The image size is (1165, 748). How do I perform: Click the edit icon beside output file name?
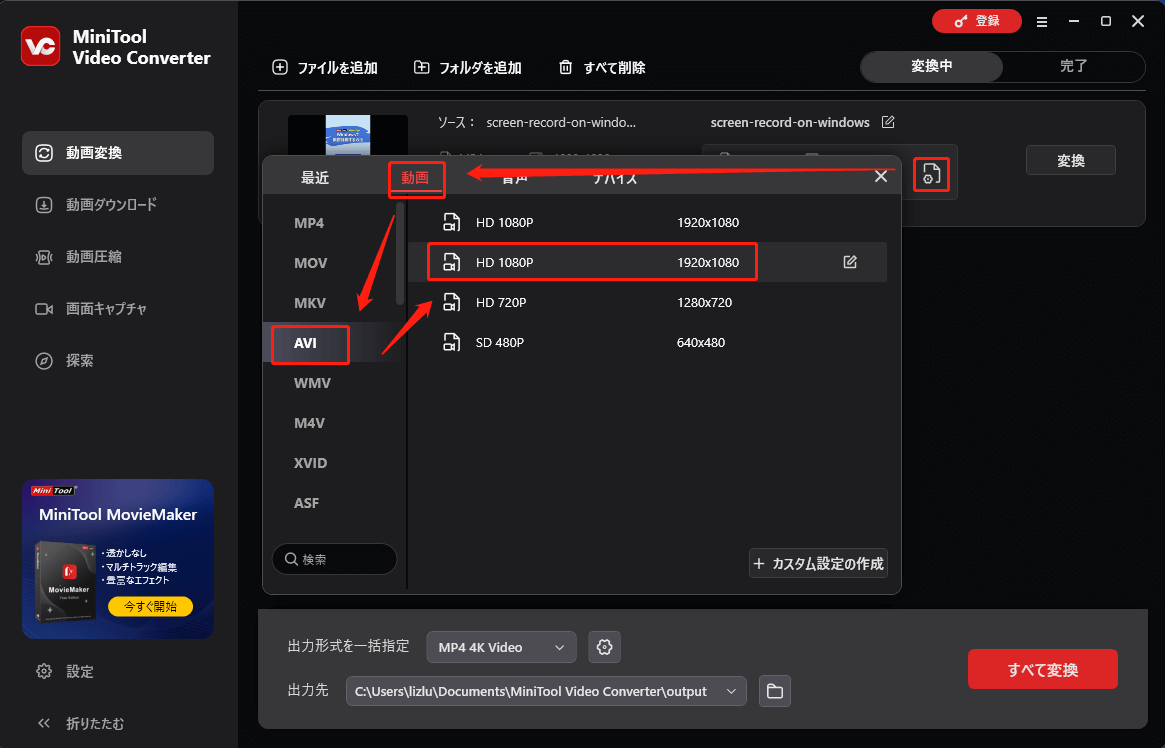(x=888, y=122)
